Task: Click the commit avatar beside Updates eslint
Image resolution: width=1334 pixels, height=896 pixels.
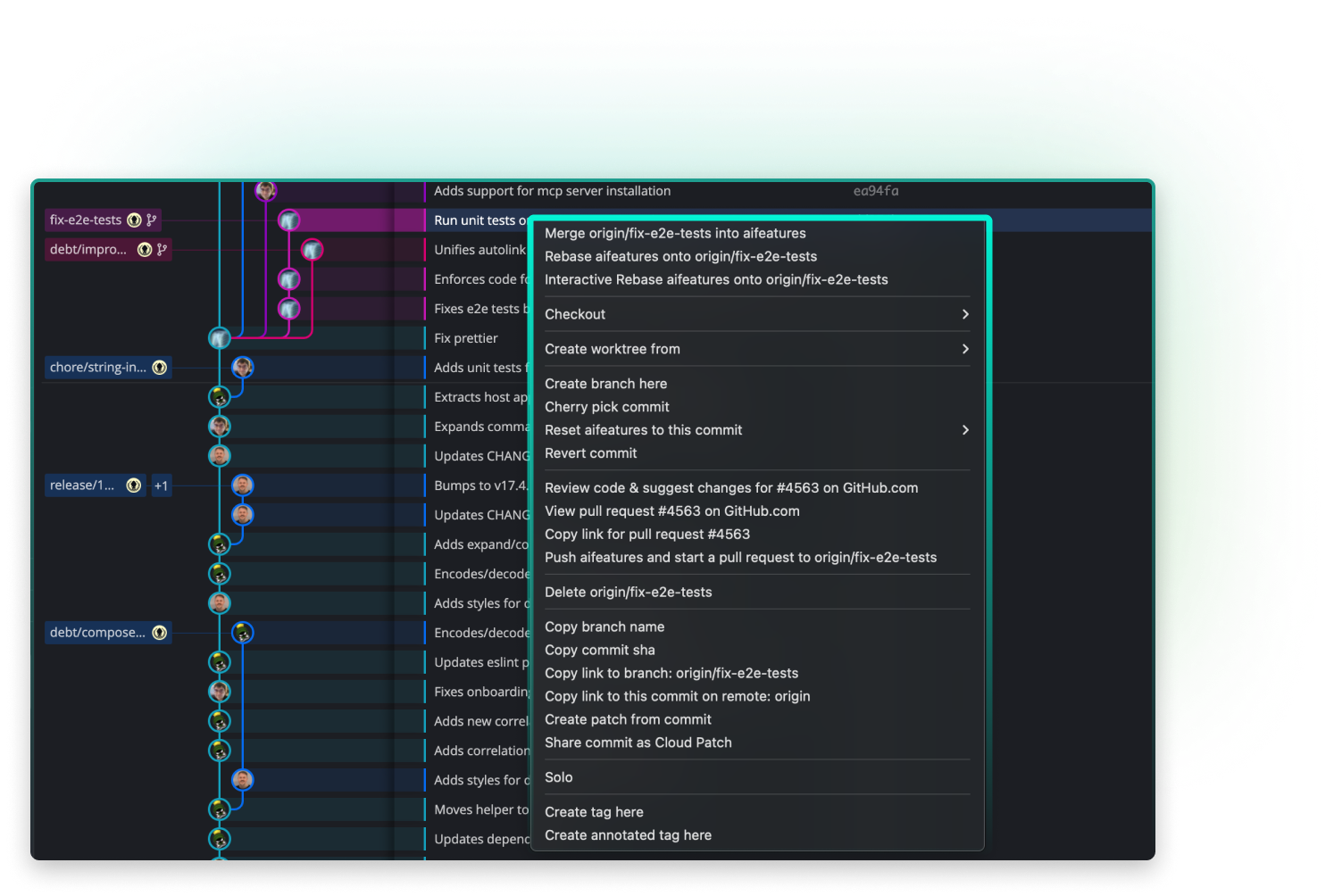Action: point(220,661)
